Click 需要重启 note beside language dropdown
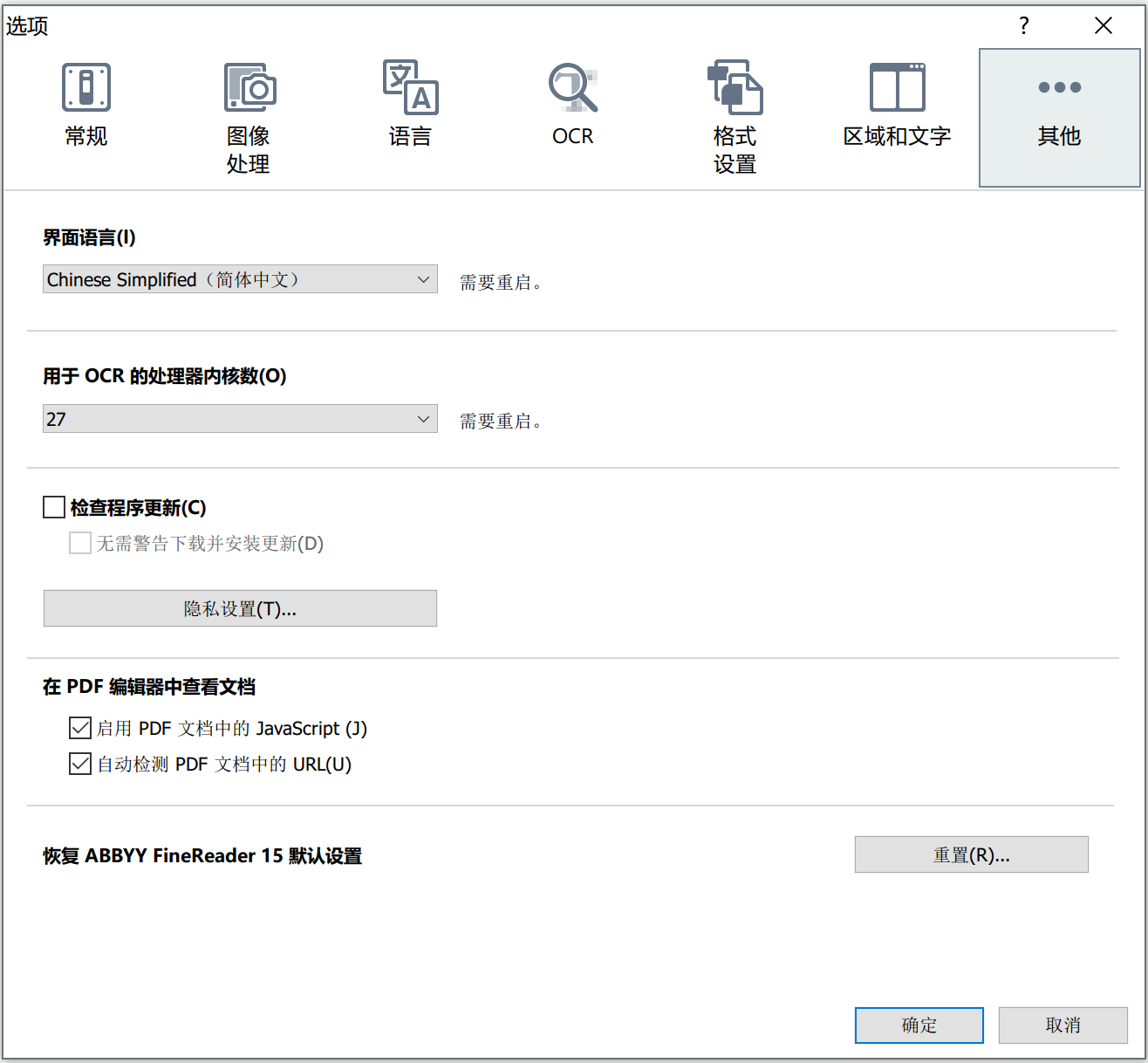 501,282
